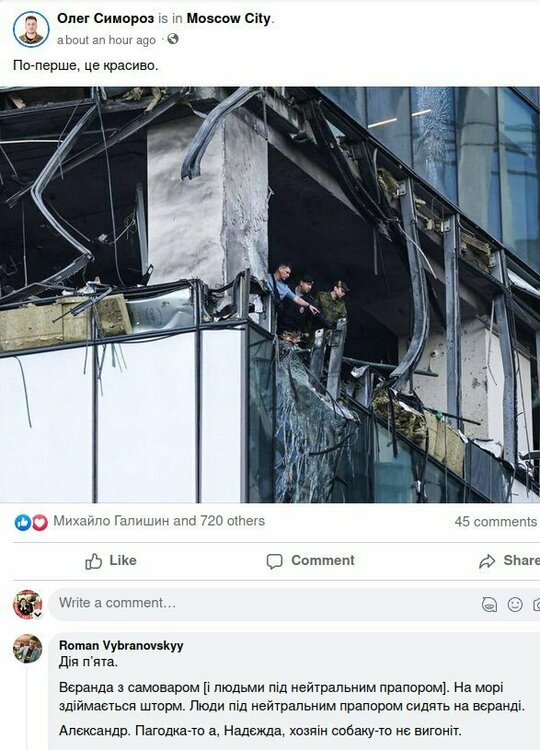Click the camera photo attach icon
Screen dimensions: 540x750
(x=537, y=605)
